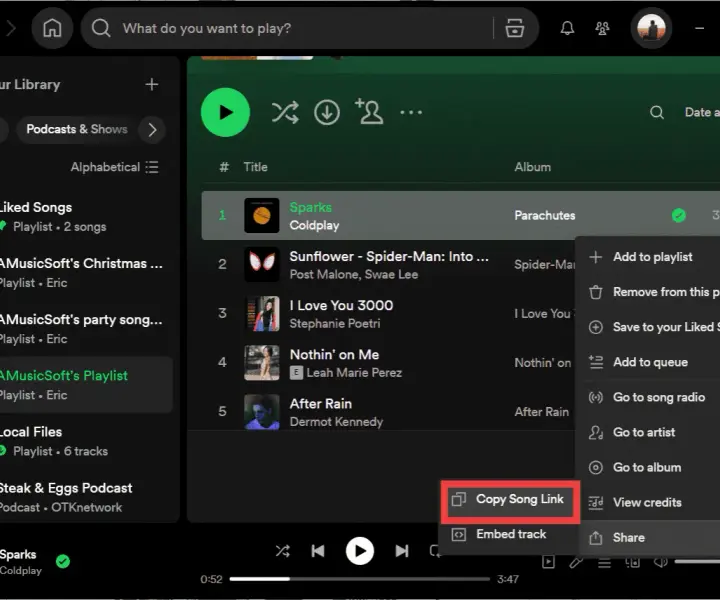Enable shuffle for this playlist
Screen dimensions: 720x600
point(285,112)
